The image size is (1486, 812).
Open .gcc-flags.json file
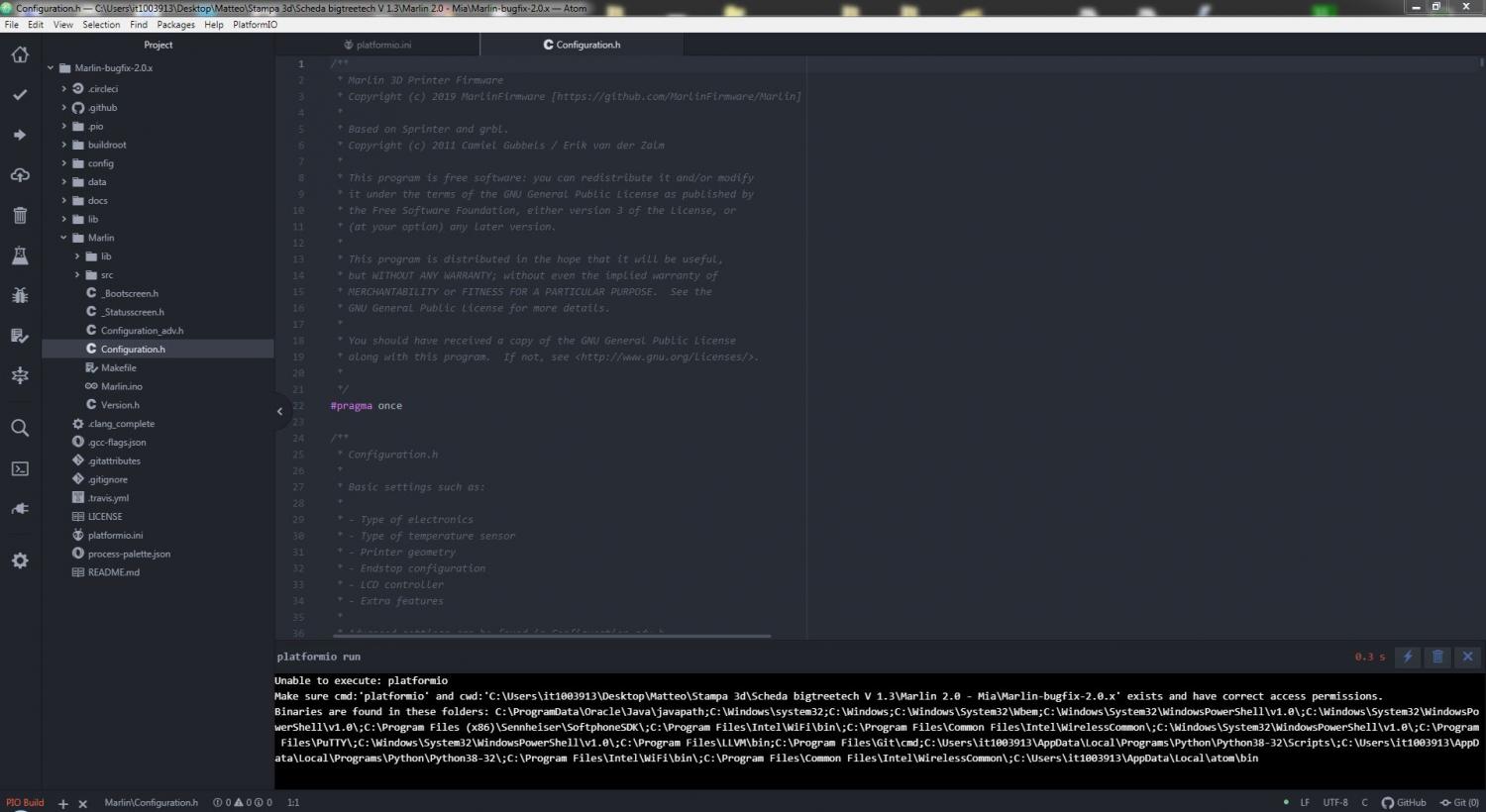pos(116,443)
